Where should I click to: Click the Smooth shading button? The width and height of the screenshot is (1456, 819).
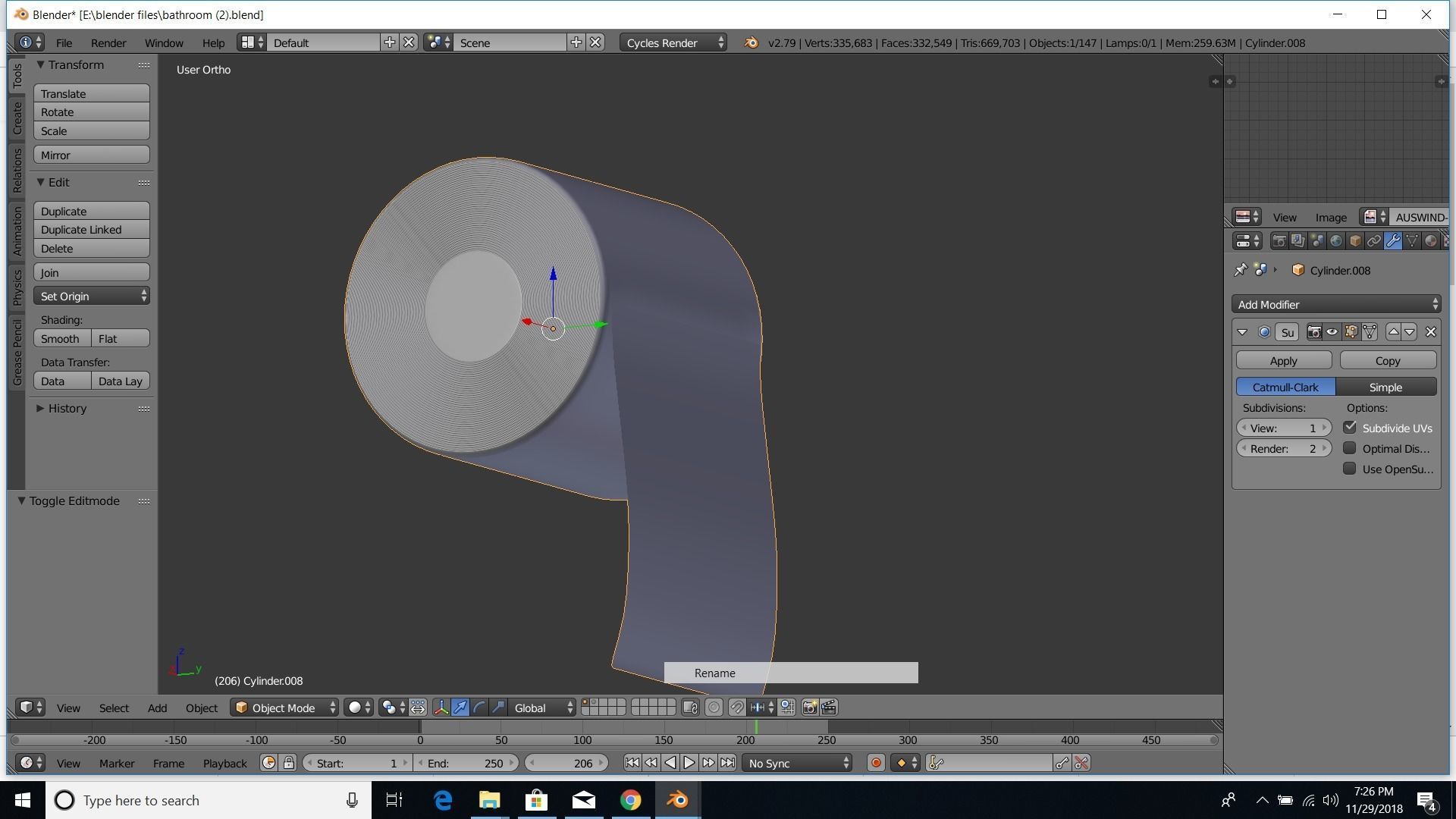click(x=61, y=339)
